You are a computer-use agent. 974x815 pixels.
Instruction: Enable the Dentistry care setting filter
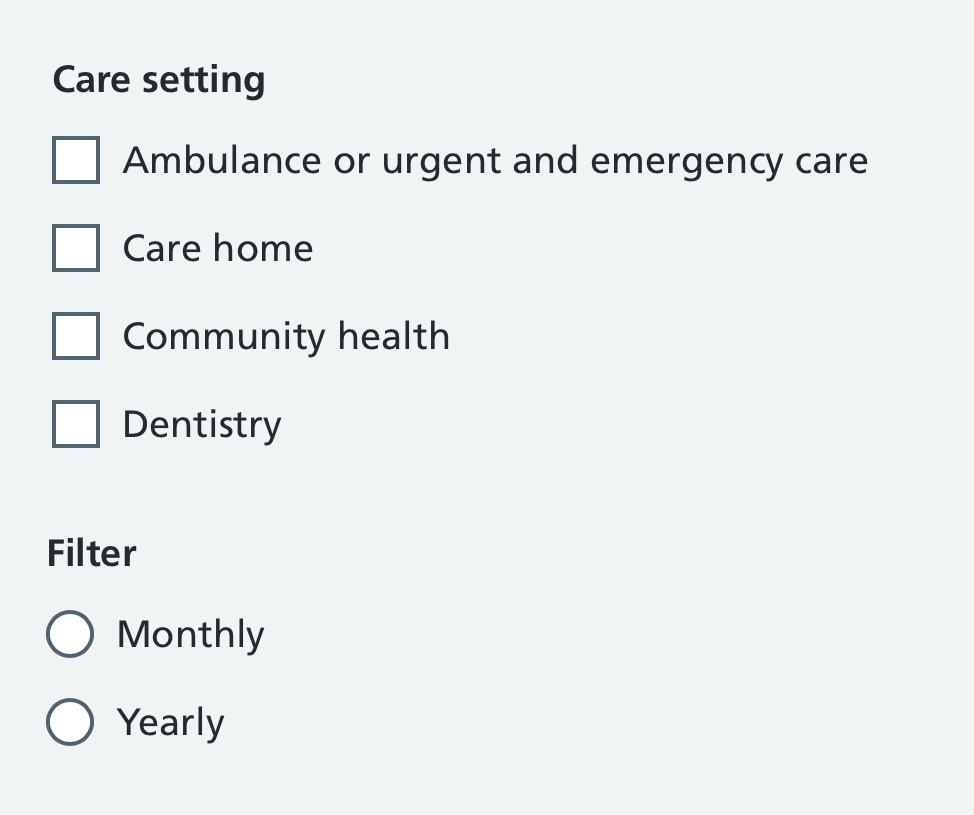(75, 423)
